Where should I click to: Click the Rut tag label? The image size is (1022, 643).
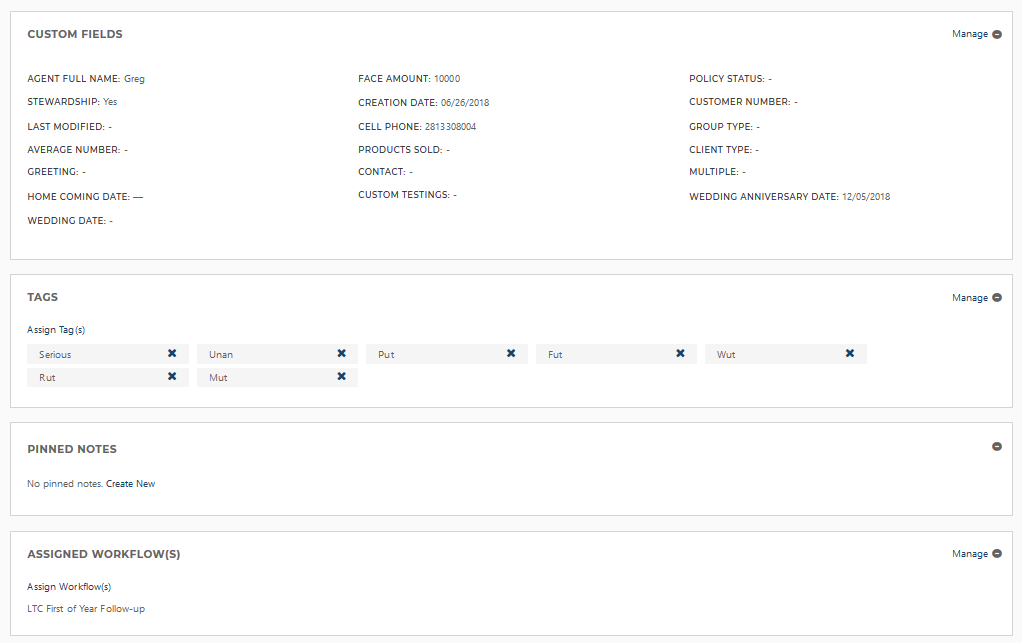click(47, 377)
